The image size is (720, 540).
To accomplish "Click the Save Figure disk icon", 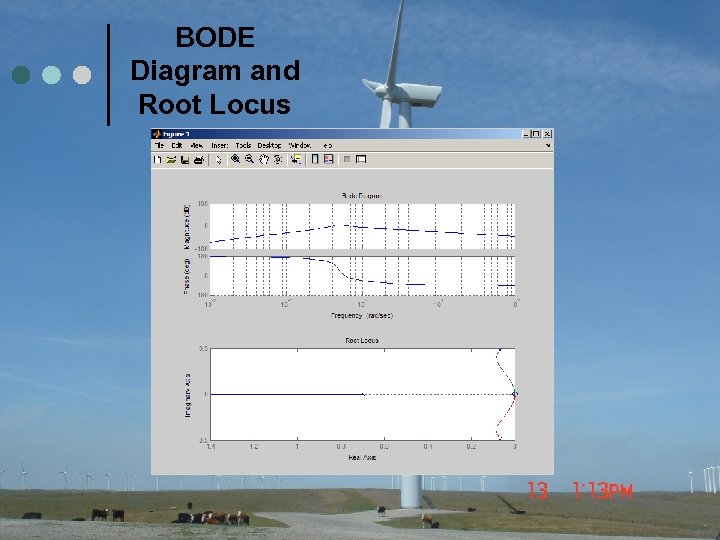I will 185,159.
